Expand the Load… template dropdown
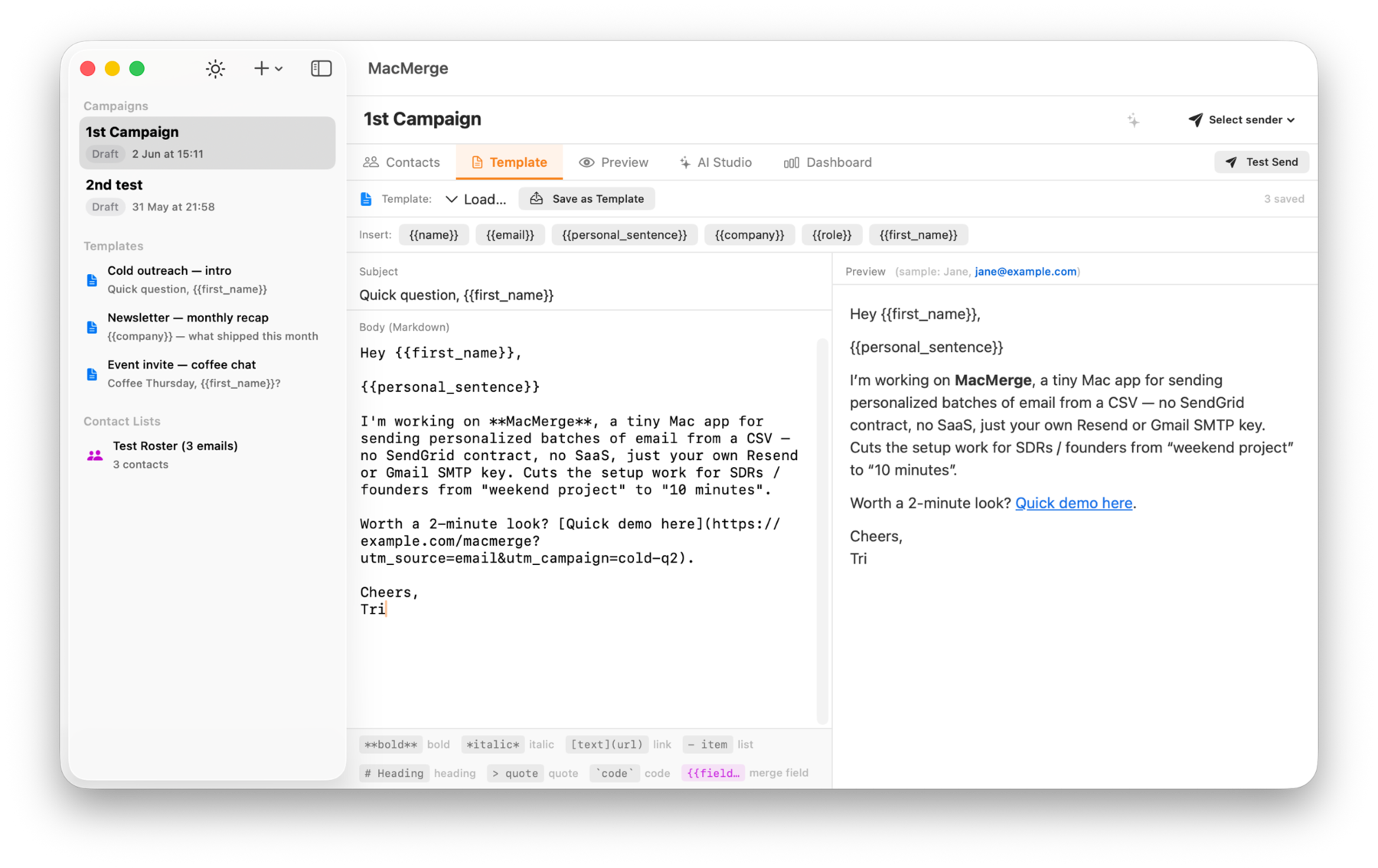 click(476, 199)
